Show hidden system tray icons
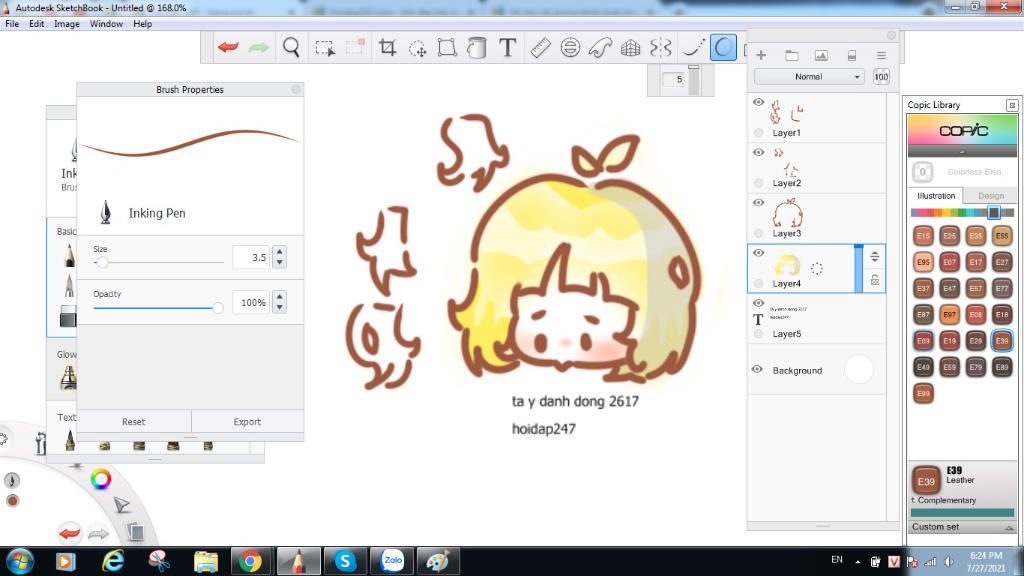Image resolution: width=1024 pixels, height=576 pixels. (x=857, y=562)
